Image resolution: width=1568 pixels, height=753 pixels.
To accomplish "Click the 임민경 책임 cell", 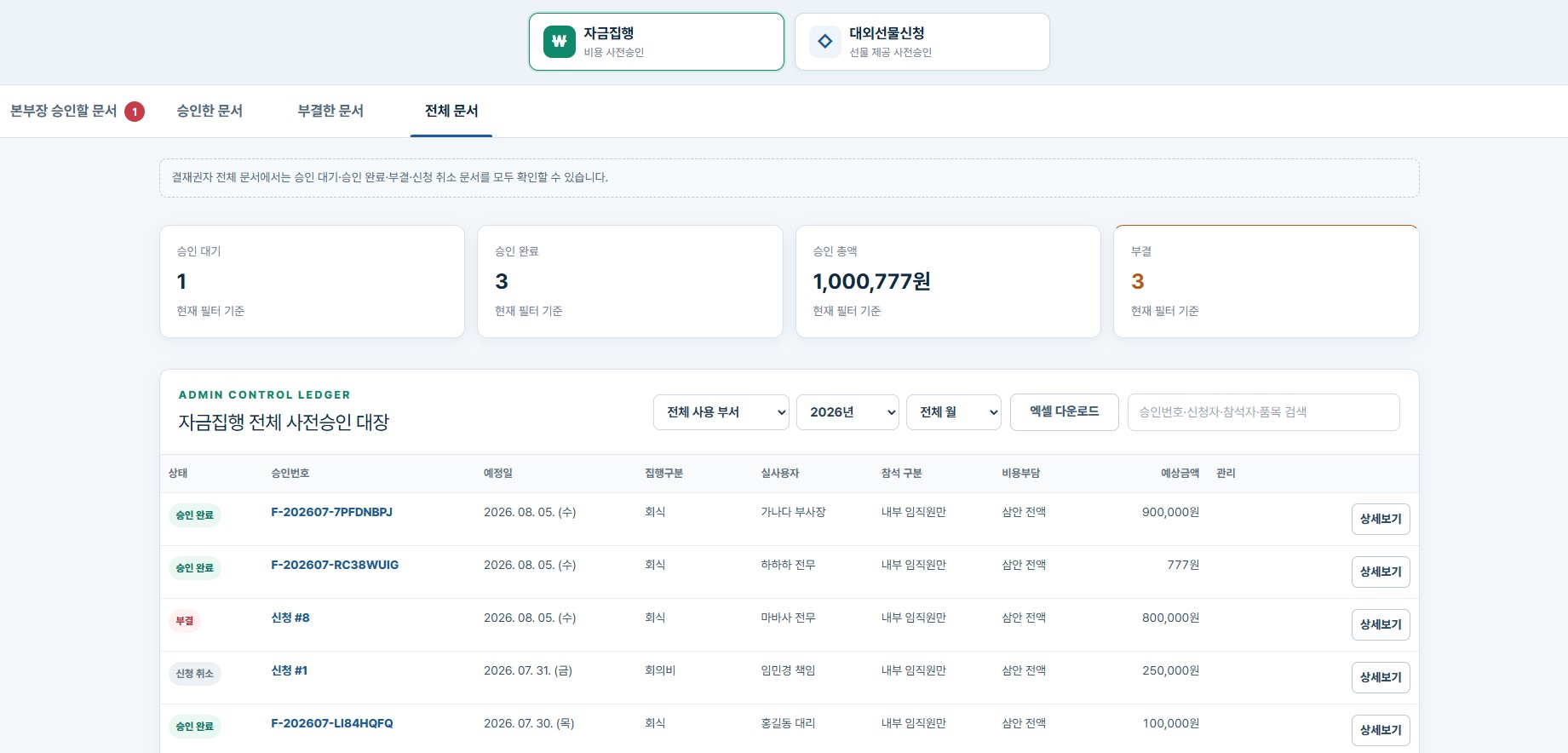I will [788, 670].
